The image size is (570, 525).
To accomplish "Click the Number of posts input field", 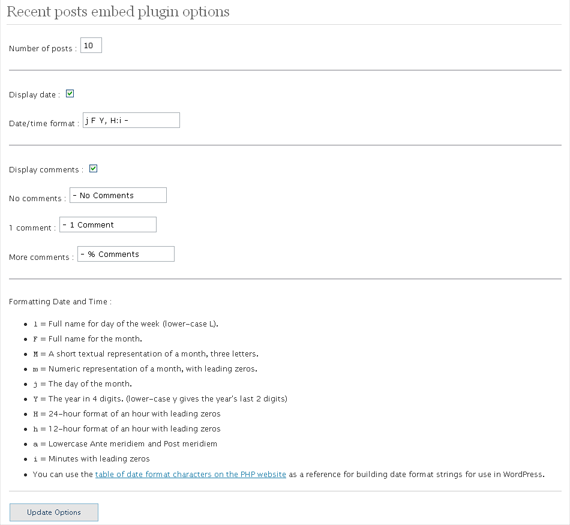I will (91, 45).
